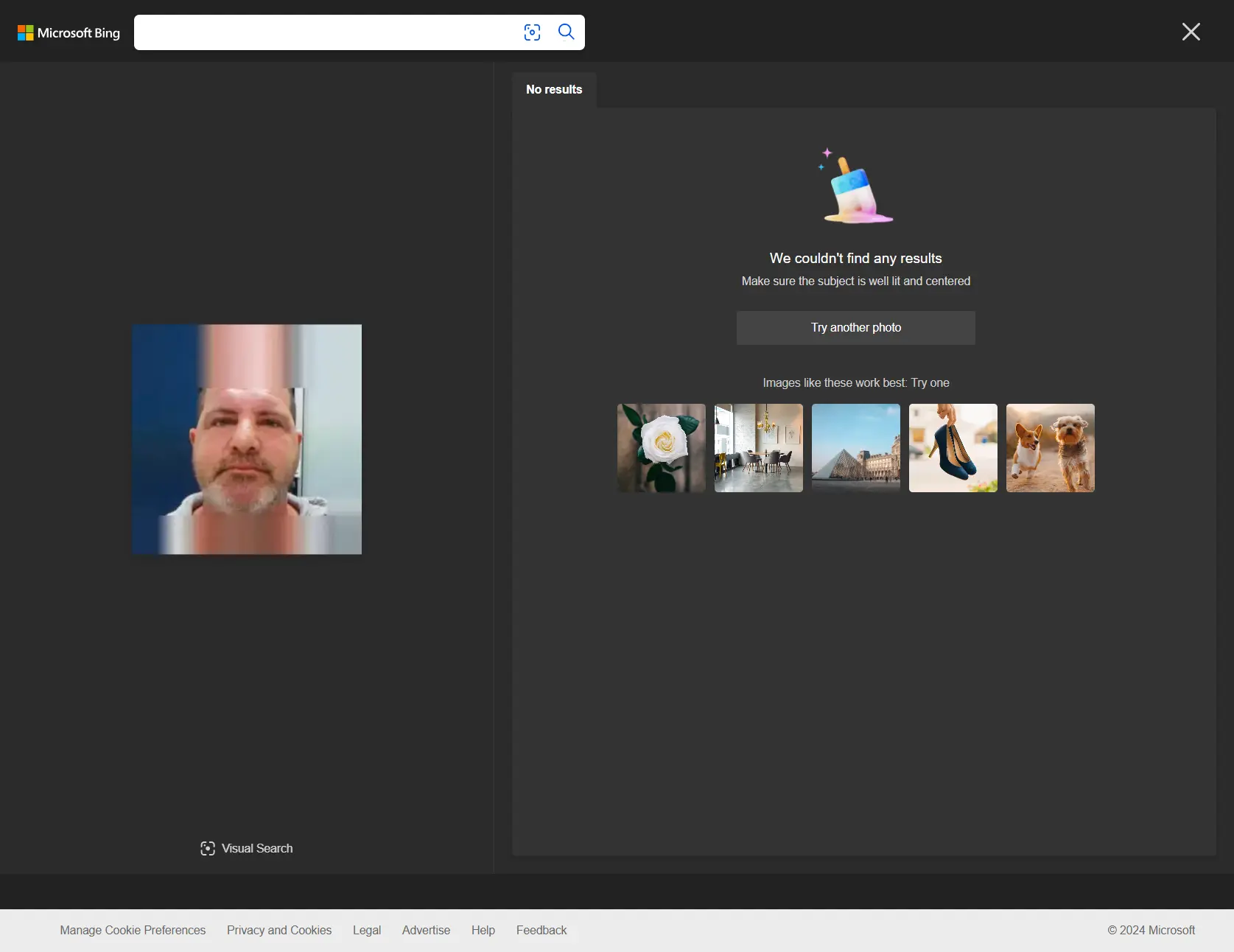Click the Microsoft Bing logo
The image size is (1234, 952).
click(69, 33)
